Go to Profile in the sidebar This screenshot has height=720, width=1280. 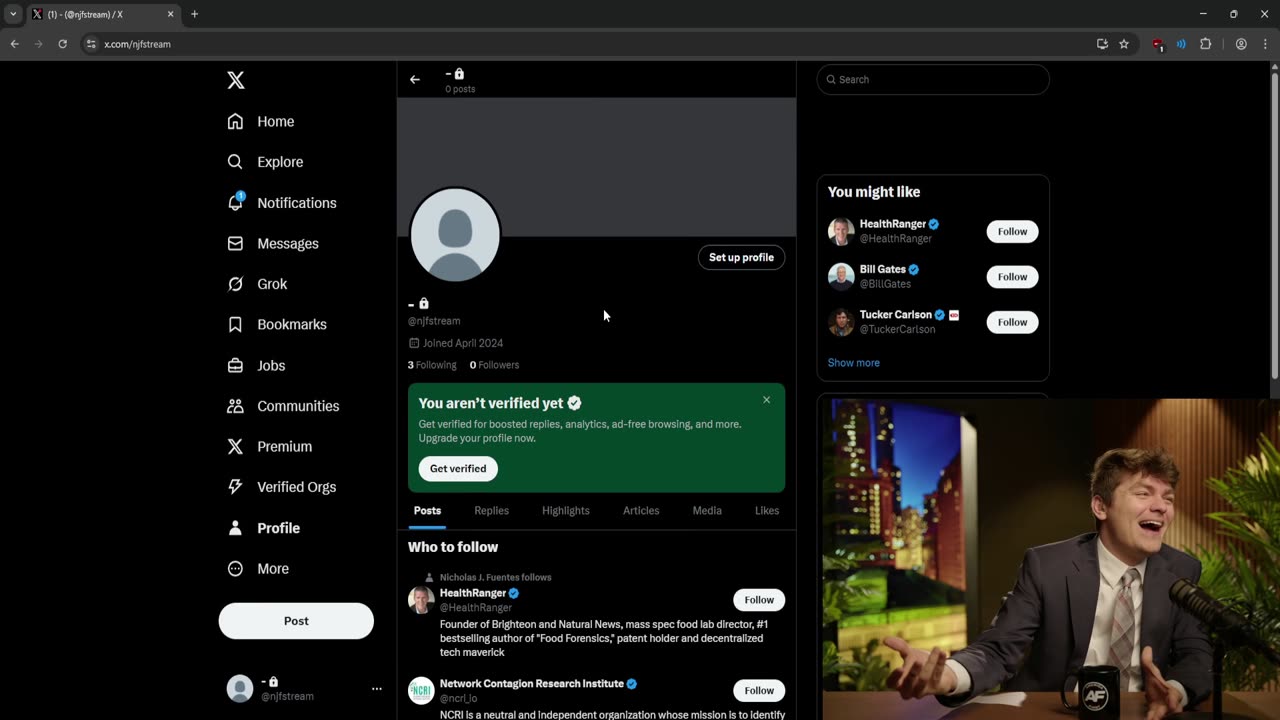pyautogui.click(x=263, y=528)
